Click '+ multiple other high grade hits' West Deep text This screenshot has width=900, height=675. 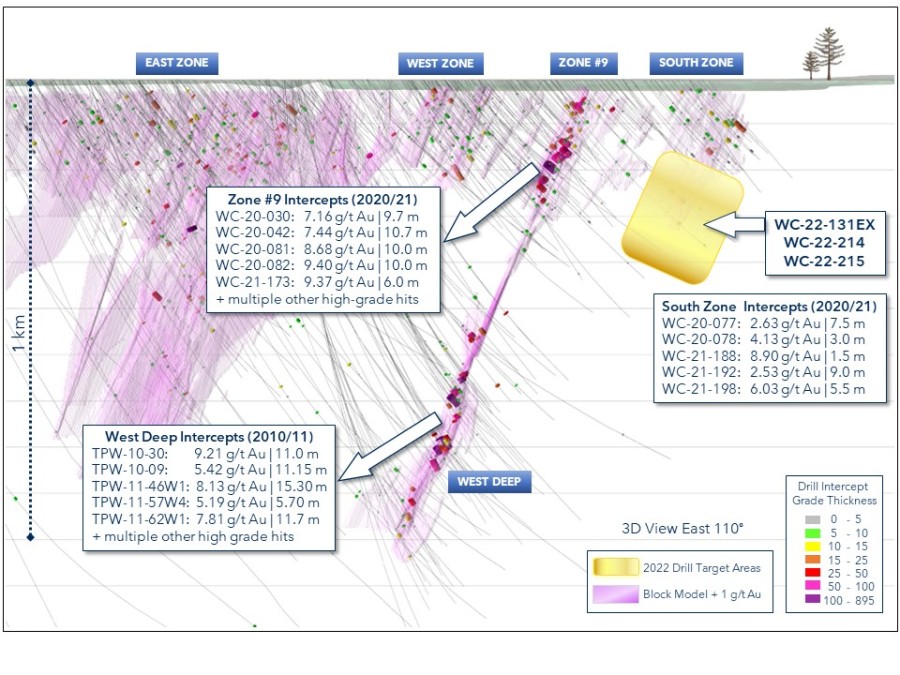click(193, 536)
